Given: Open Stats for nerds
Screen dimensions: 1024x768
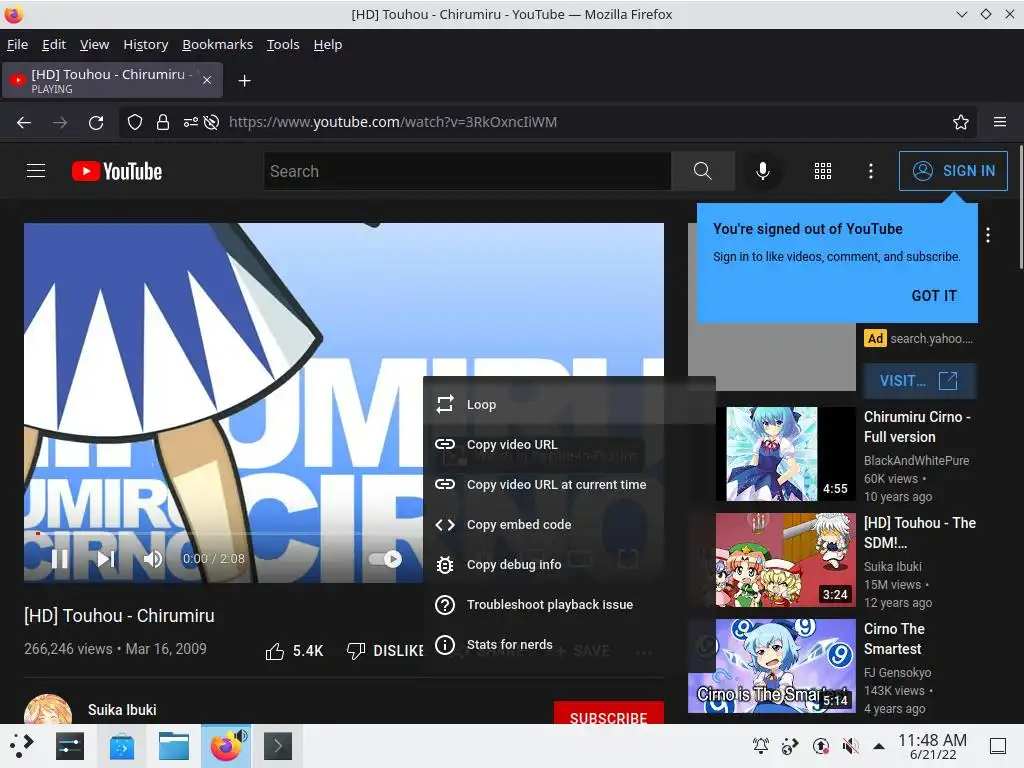Looking at the screenshot, I should 569,645.
